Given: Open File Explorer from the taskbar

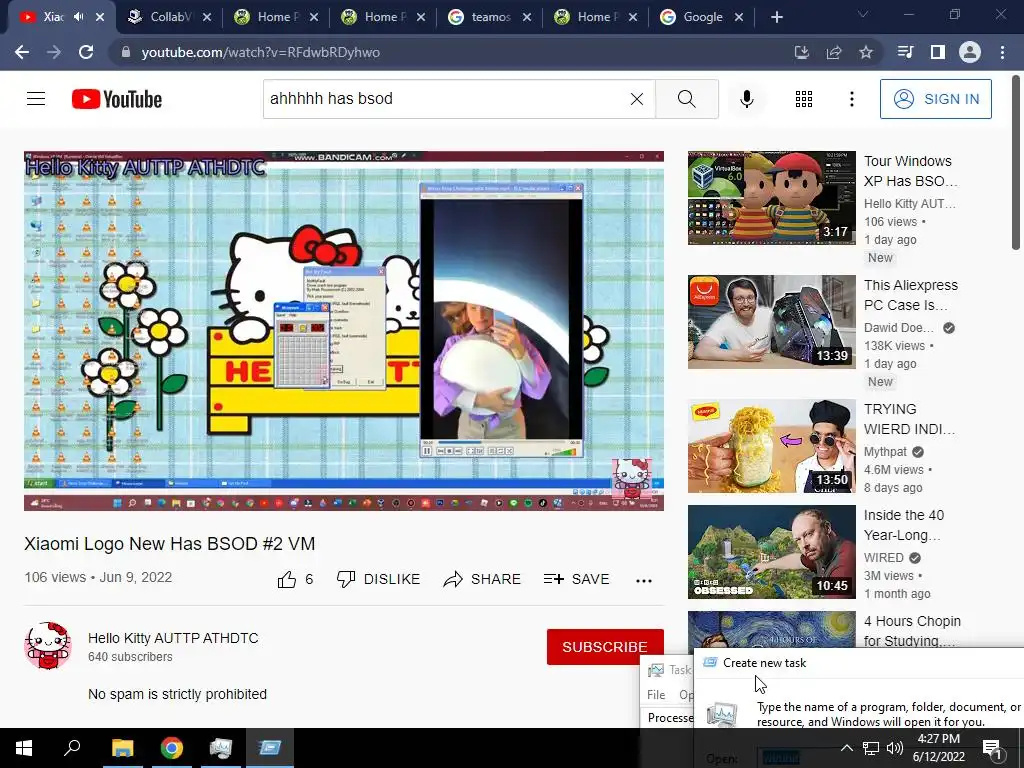Looking at the screenshot, I should click(x=122, y=748).
